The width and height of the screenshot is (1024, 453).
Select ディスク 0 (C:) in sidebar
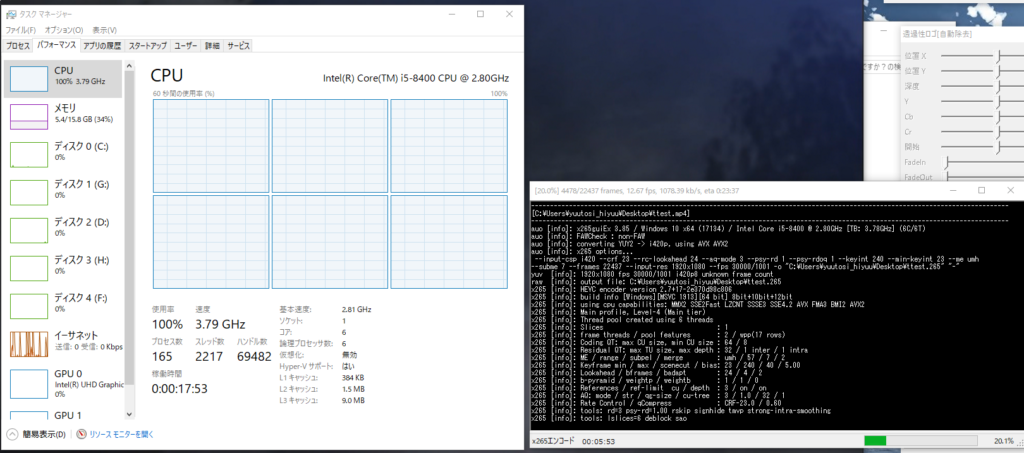[x=63, y=155]
